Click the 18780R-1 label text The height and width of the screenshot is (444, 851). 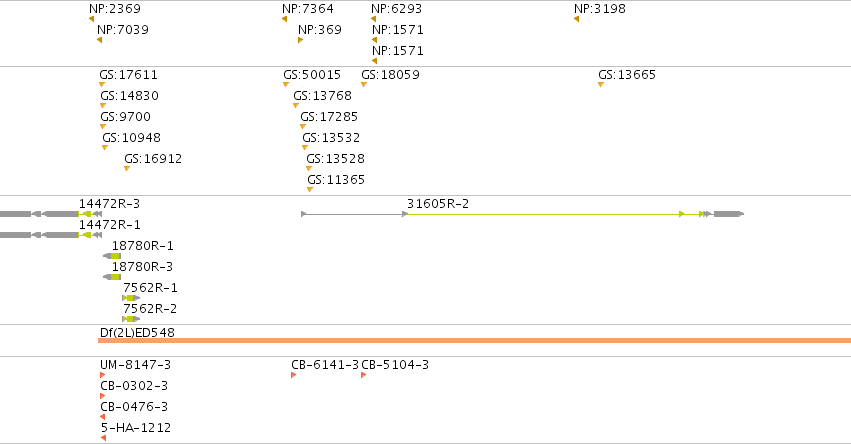(x=143, y=246)
